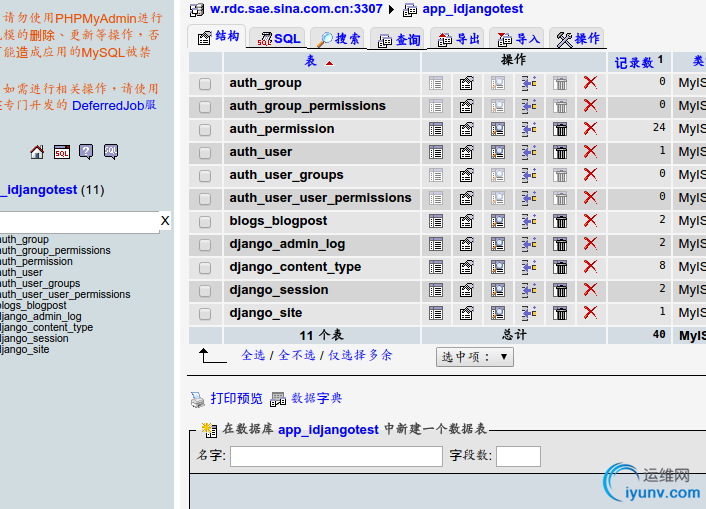Select the auth_permission row checkbox
Image resolution: width=706 pixels, height=509 pixels.
click(205, 130)
